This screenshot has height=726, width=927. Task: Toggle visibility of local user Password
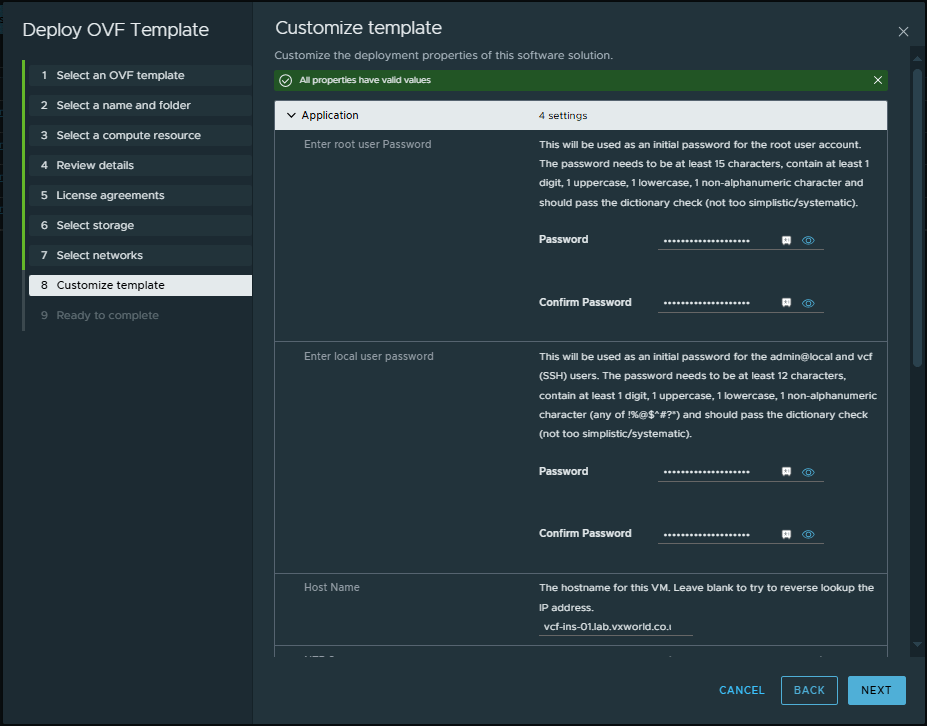click(x=809, y=472)
